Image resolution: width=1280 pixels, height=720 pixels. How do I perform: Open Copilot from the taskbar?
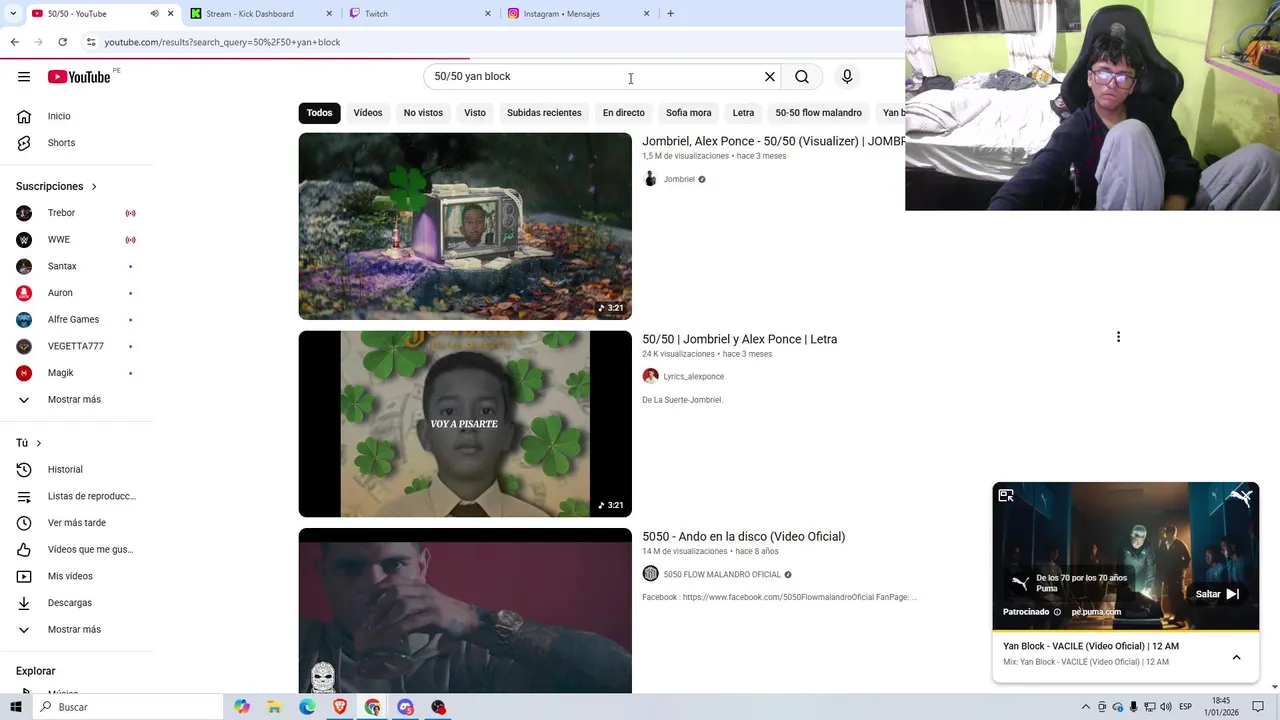pos(241,707)
